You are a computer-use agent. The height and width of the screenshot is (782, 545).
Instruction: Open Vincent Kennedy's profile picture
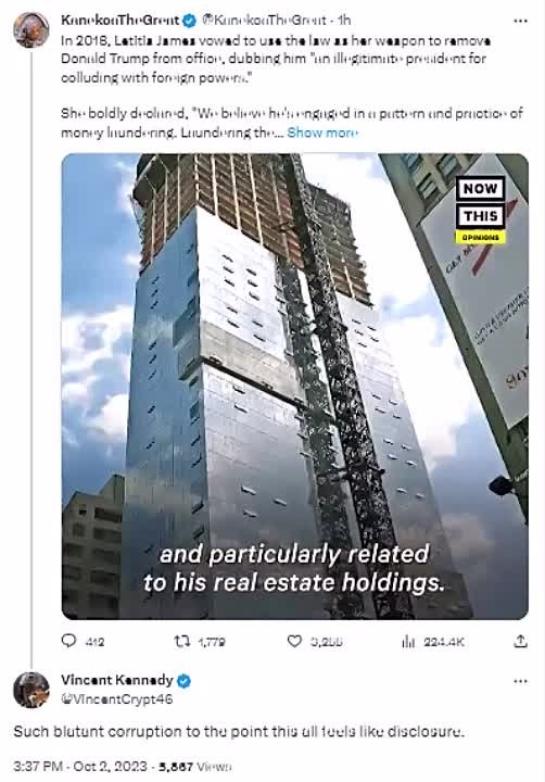pyautogui.click(x=31, y=690)
